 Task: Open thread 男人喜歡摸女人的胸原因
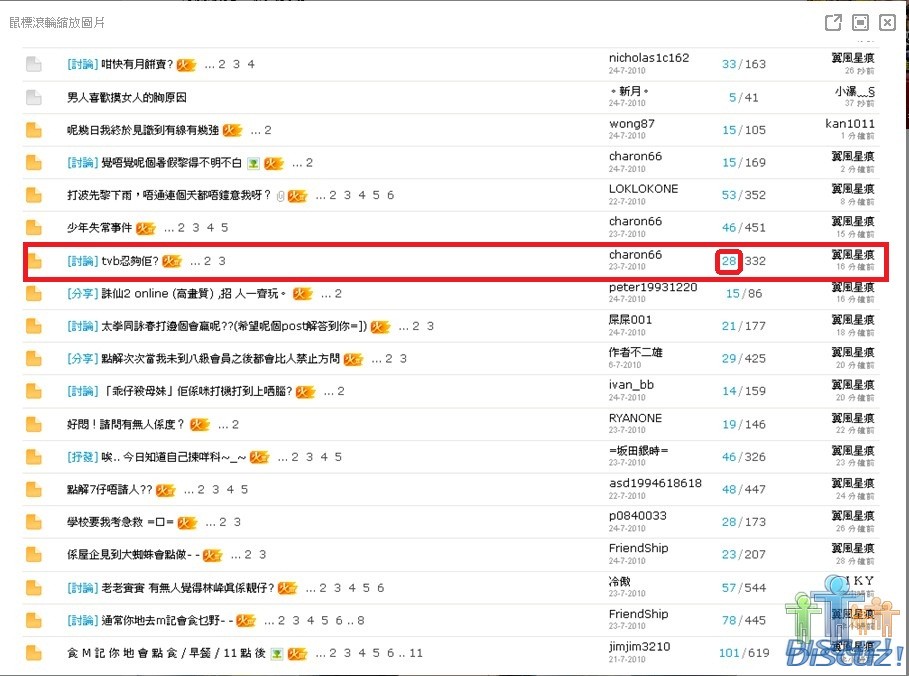pyautogui.click(x=126, y=97)
